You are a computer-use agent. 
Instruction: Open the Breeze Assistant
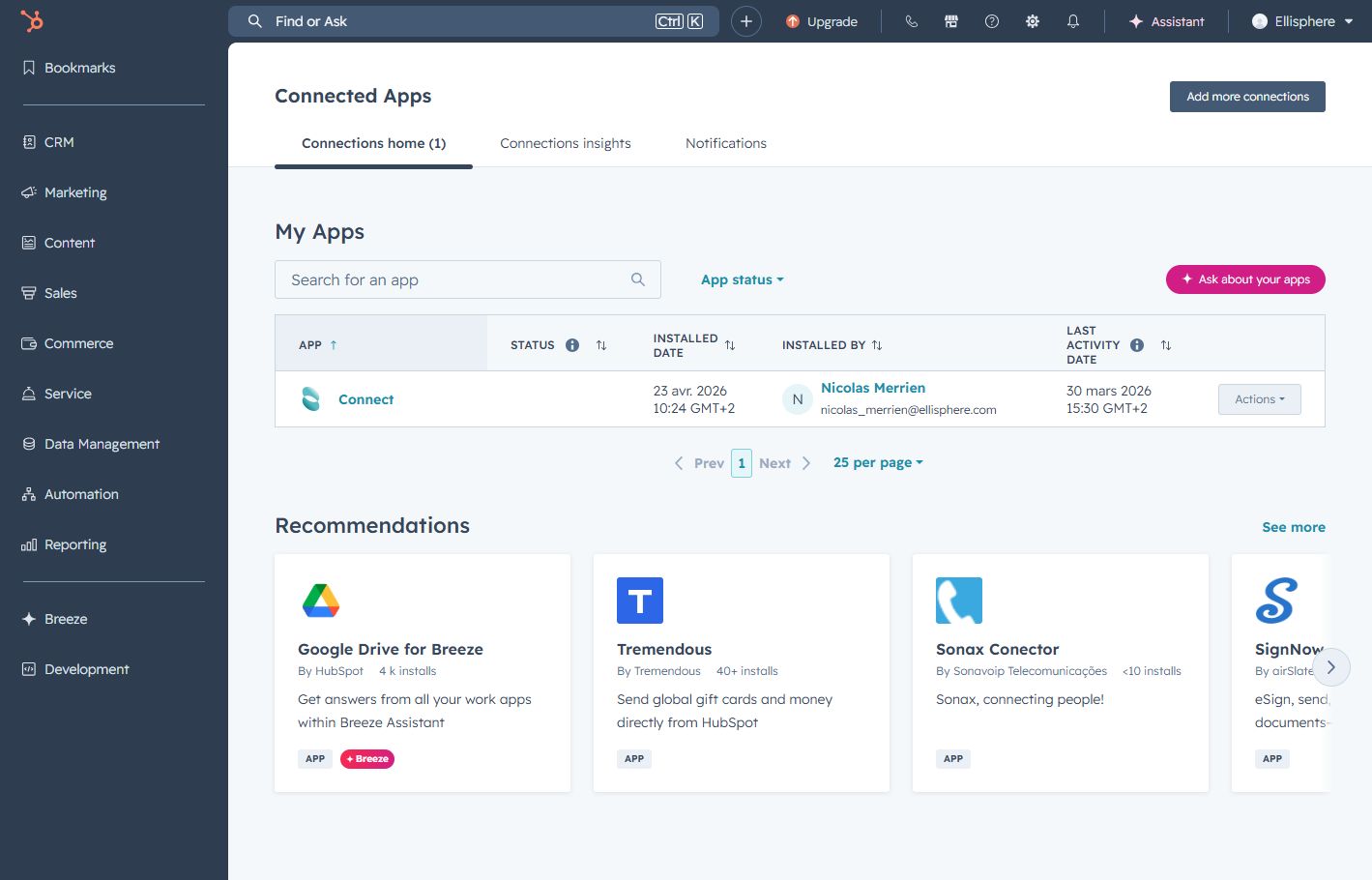[1167, 21]
